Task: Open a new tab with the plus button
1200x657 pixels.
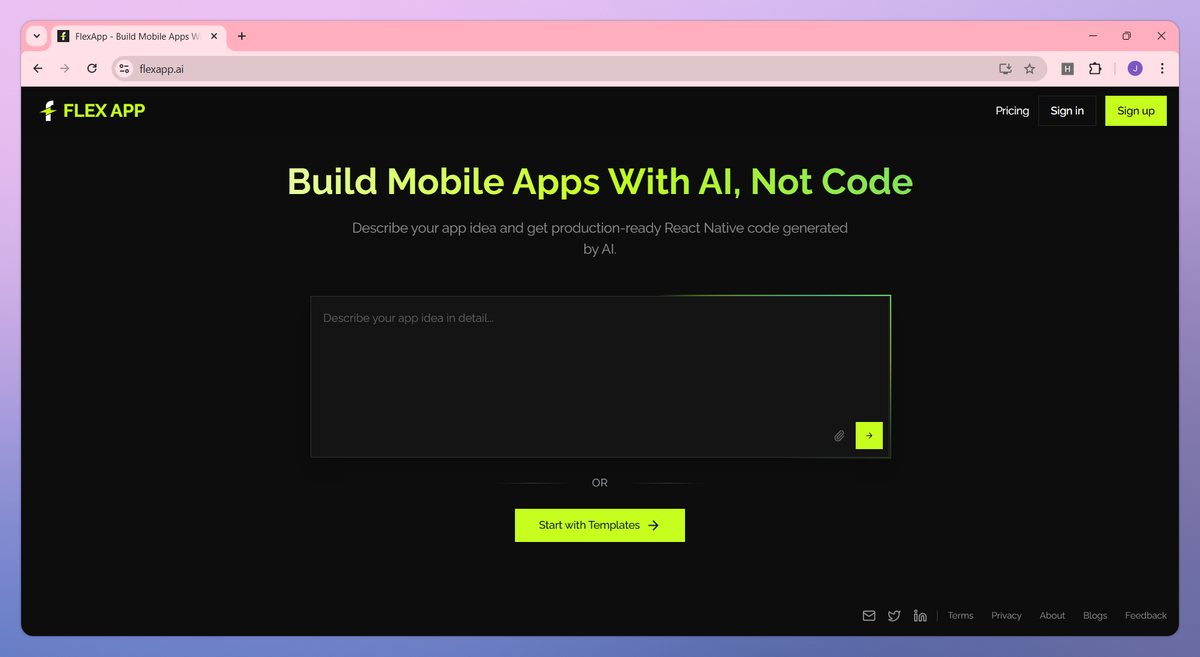Action: [241, 36]
